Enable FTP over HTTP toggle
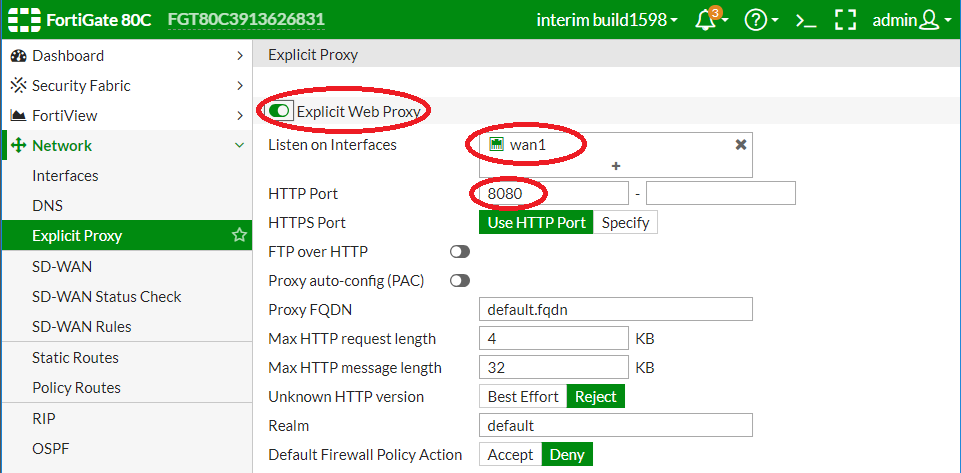 [x=460, y=252]
